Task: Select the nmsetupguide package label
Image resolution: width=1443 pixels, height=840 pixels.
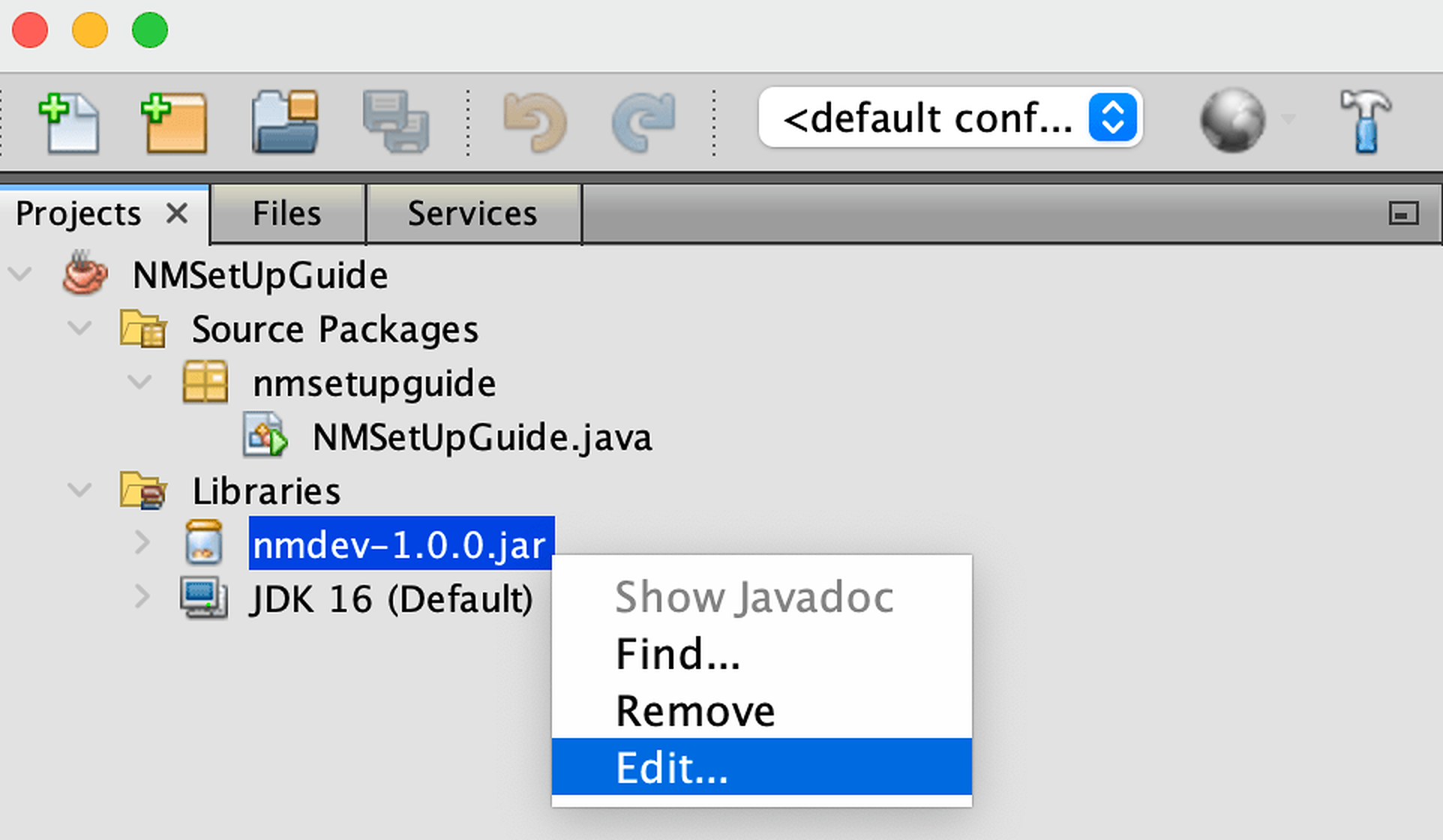Action: (x=374, y=383)
